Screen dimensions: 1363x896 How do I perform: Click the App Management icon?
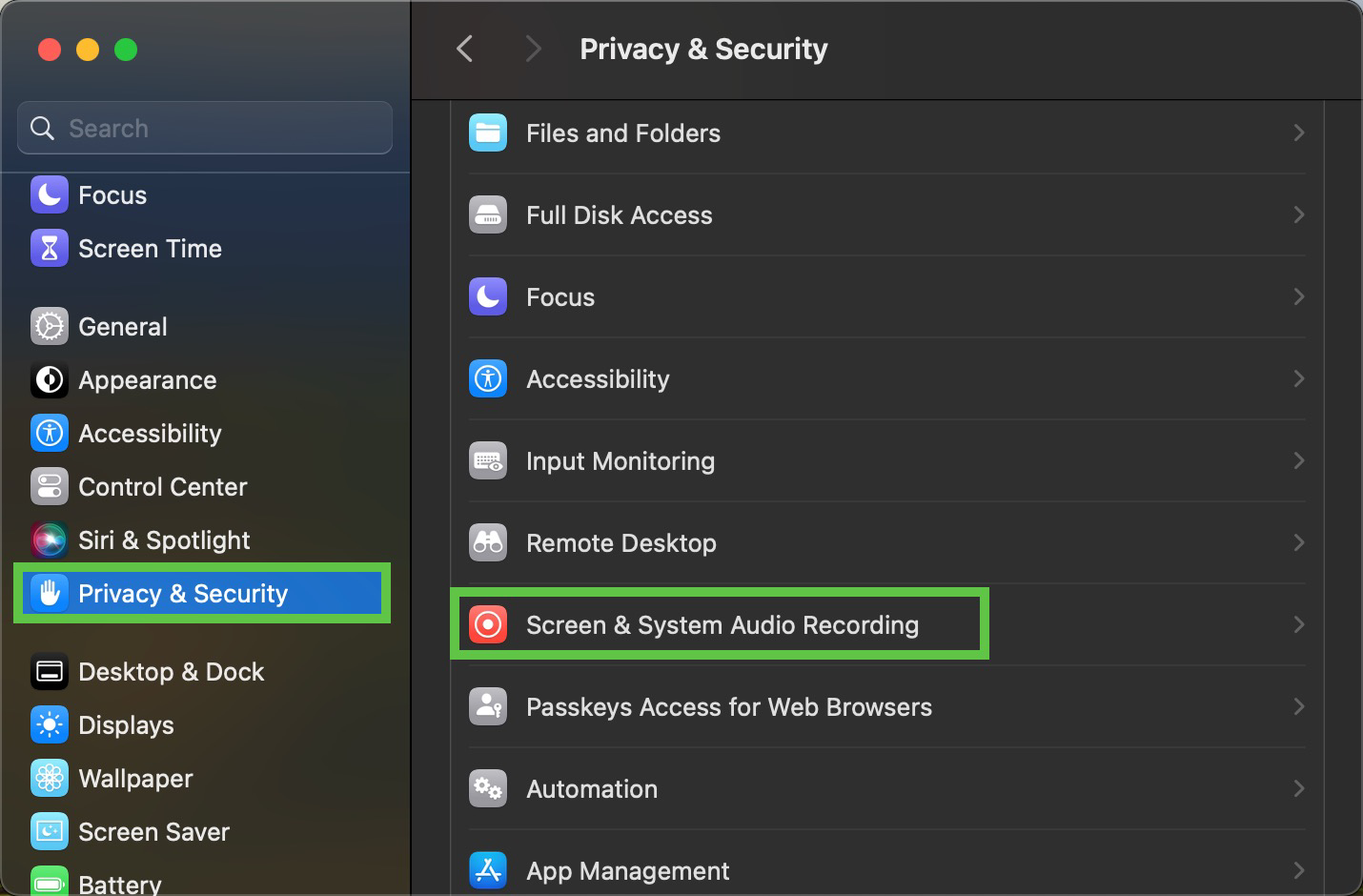point(488,870)
